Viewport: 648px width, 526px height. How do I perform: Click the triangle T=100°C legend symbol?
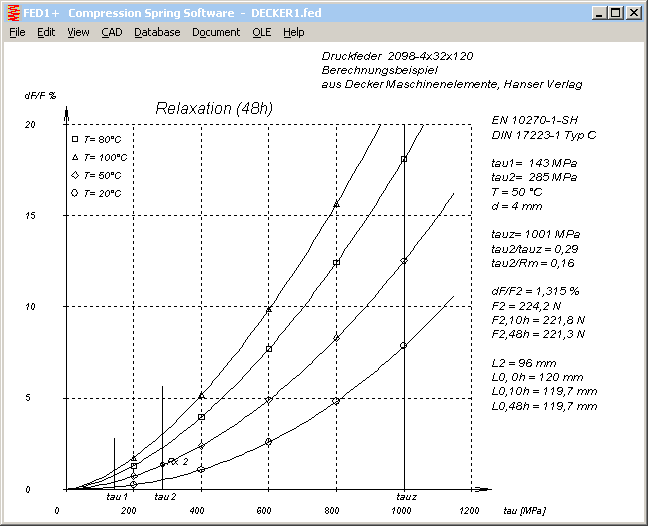pos(74,158)
